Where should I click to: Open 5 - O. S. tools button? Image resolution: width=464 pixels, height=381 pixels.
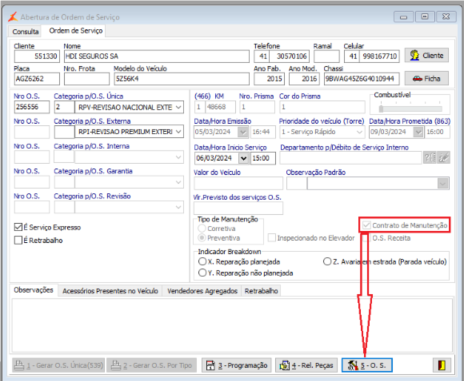coord(367,365)
